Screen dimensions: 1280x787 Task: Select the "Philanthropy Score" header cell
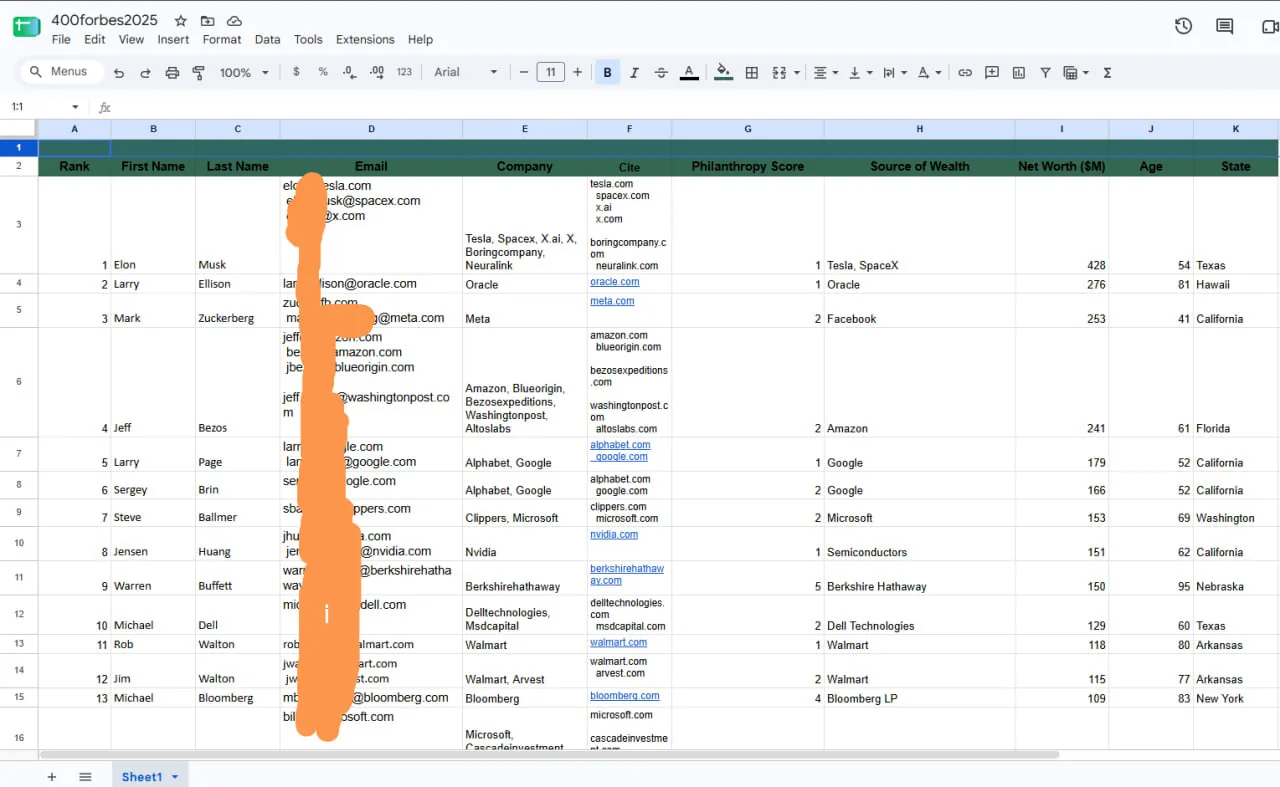click(748, 166)
